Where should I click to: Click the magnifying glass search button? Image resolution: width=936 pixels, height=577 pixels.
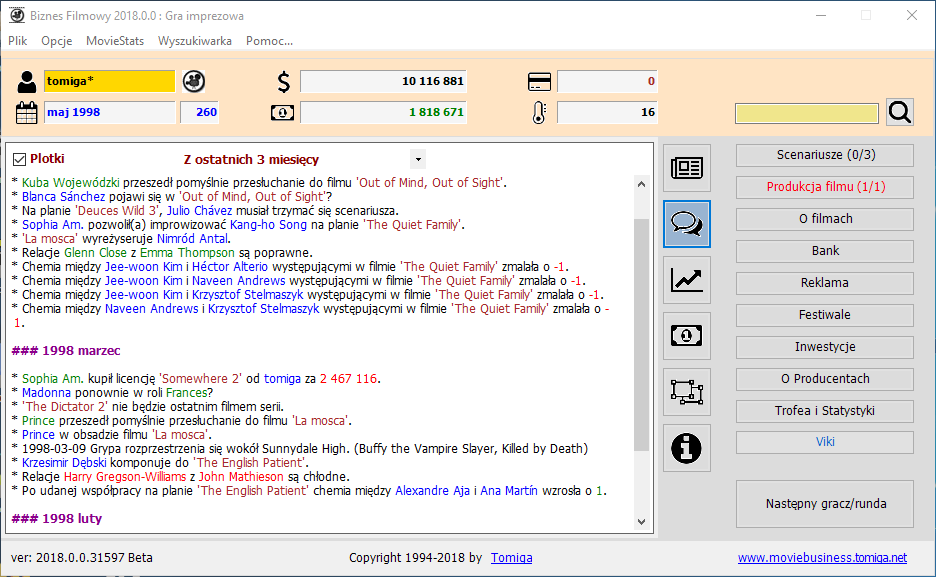click(899, 112)
